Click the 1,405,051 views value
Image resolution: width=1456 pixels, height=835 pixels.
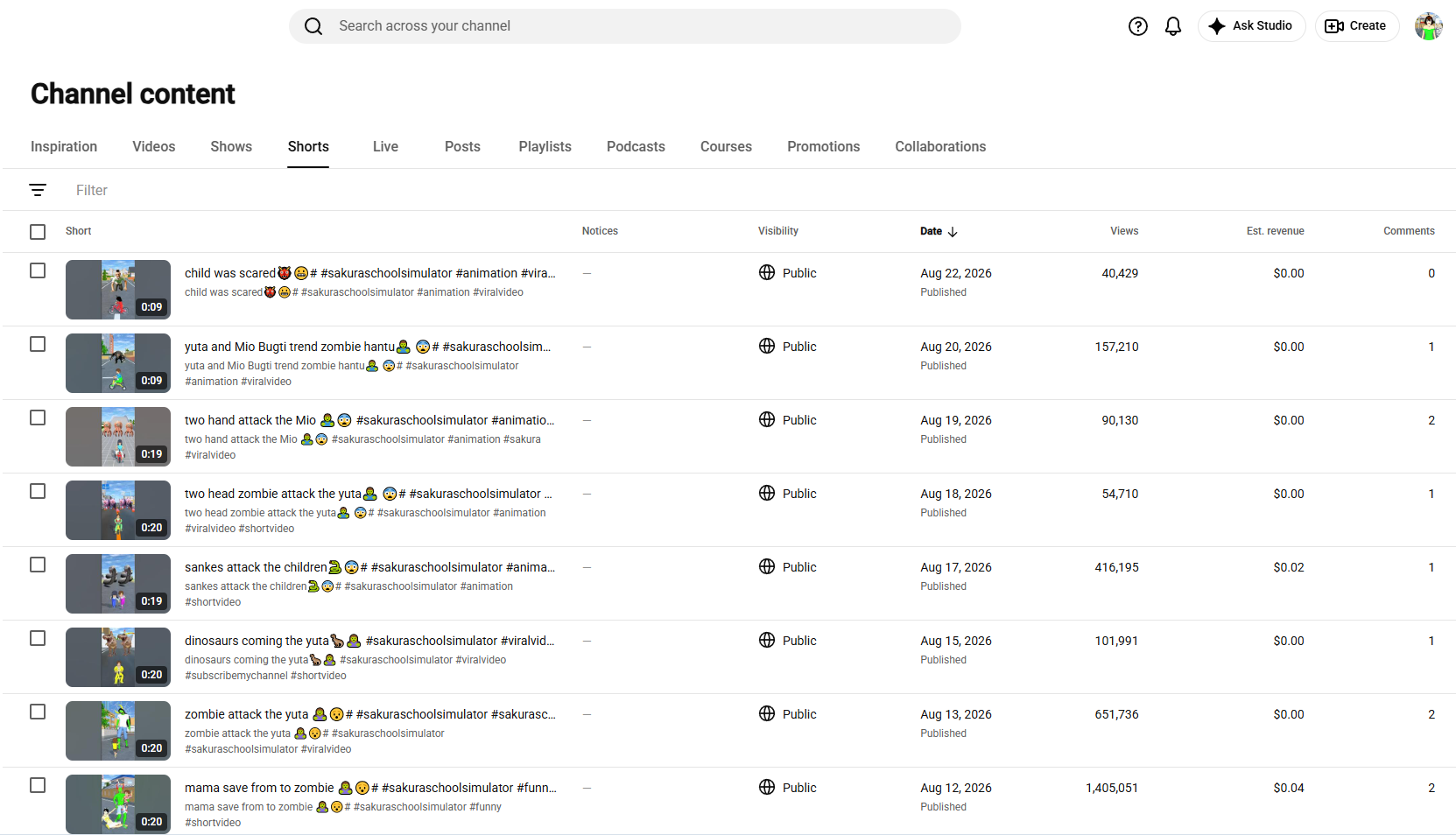(x=1112, y=788)
